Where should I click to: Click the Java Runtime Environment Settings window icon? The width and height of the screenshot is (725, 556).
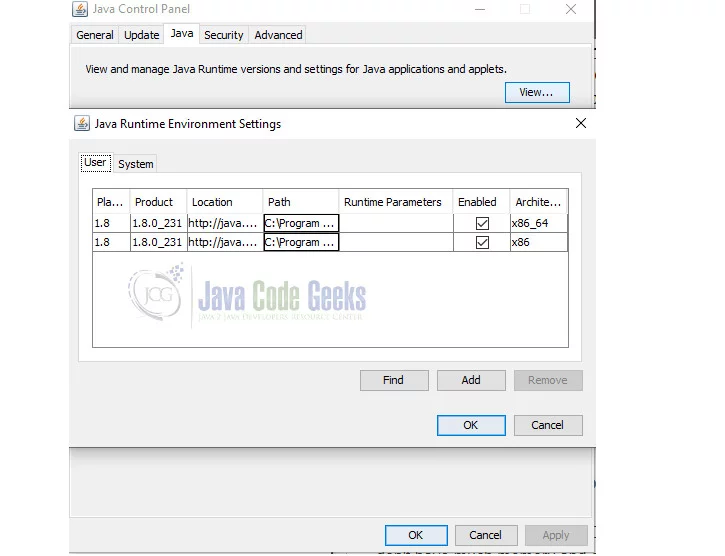(x=82, y=124)
